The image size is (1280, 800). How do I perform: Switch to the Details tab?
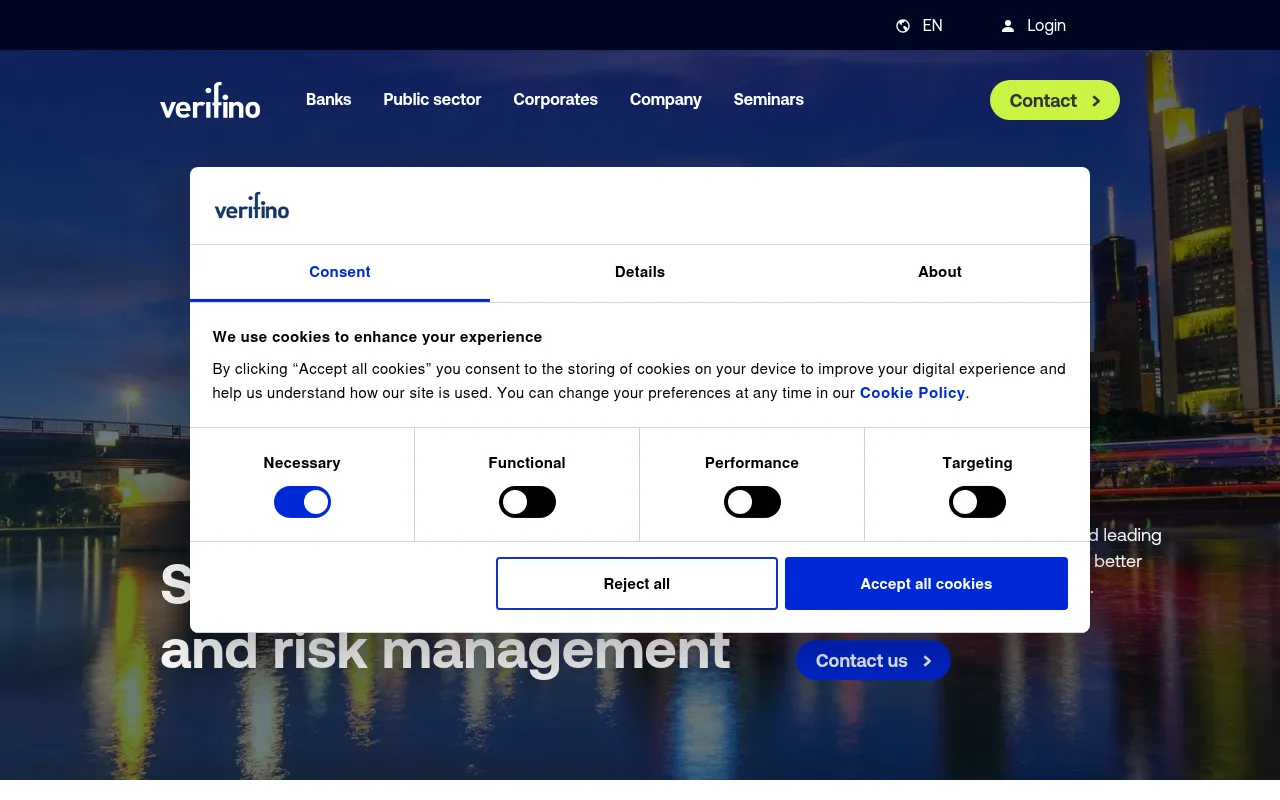click(640, 273)
